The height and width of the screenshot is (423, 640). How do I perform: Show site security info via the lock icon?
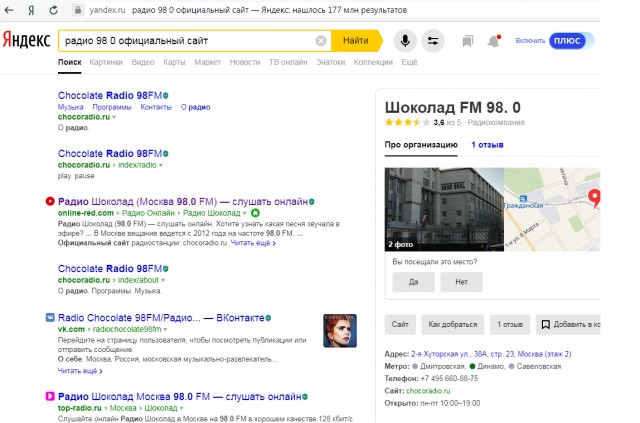pos(78,10)
